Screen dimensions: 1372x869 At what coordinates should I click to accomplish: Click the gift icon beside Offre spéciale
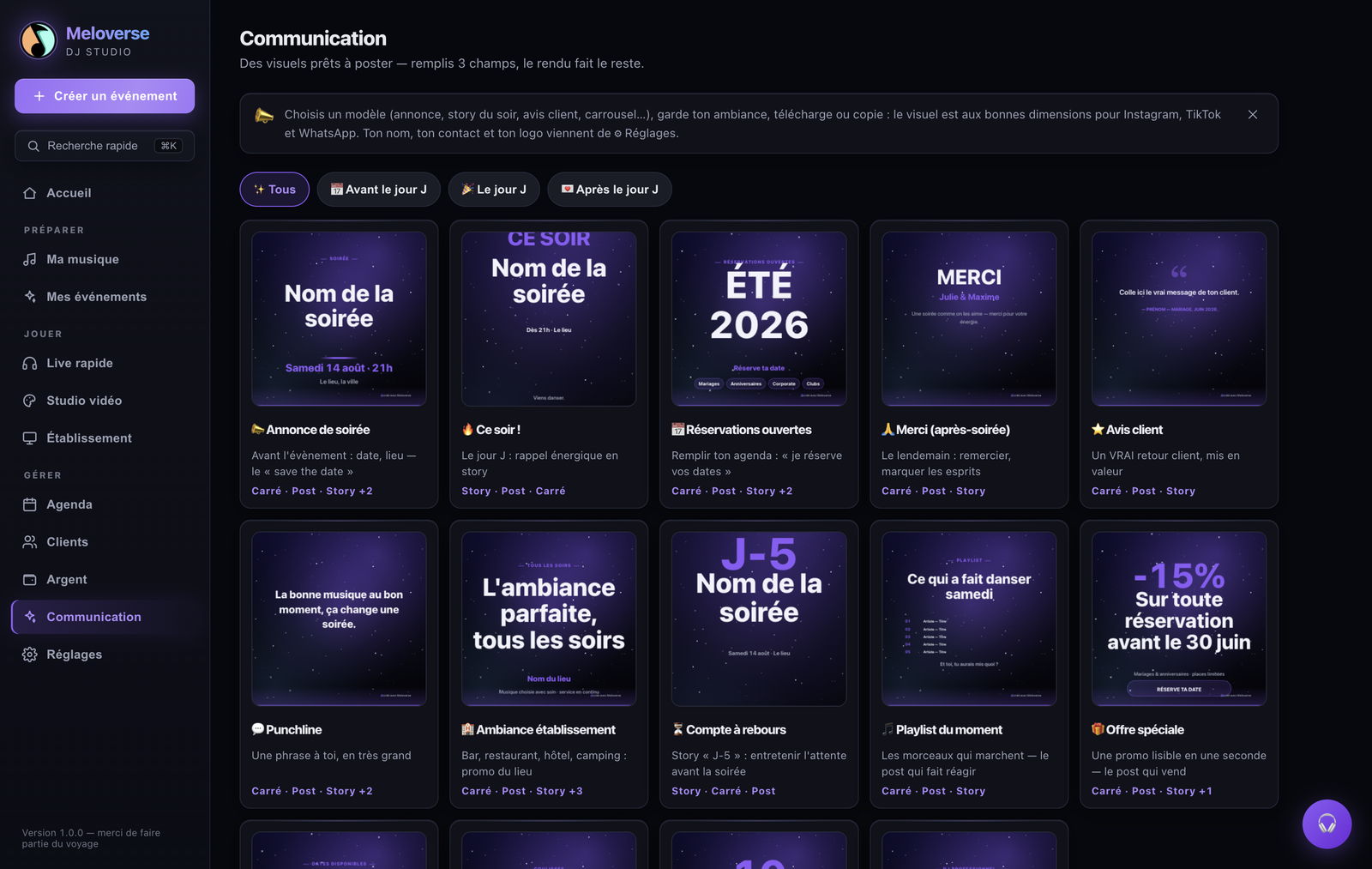tap(1098, 729)
